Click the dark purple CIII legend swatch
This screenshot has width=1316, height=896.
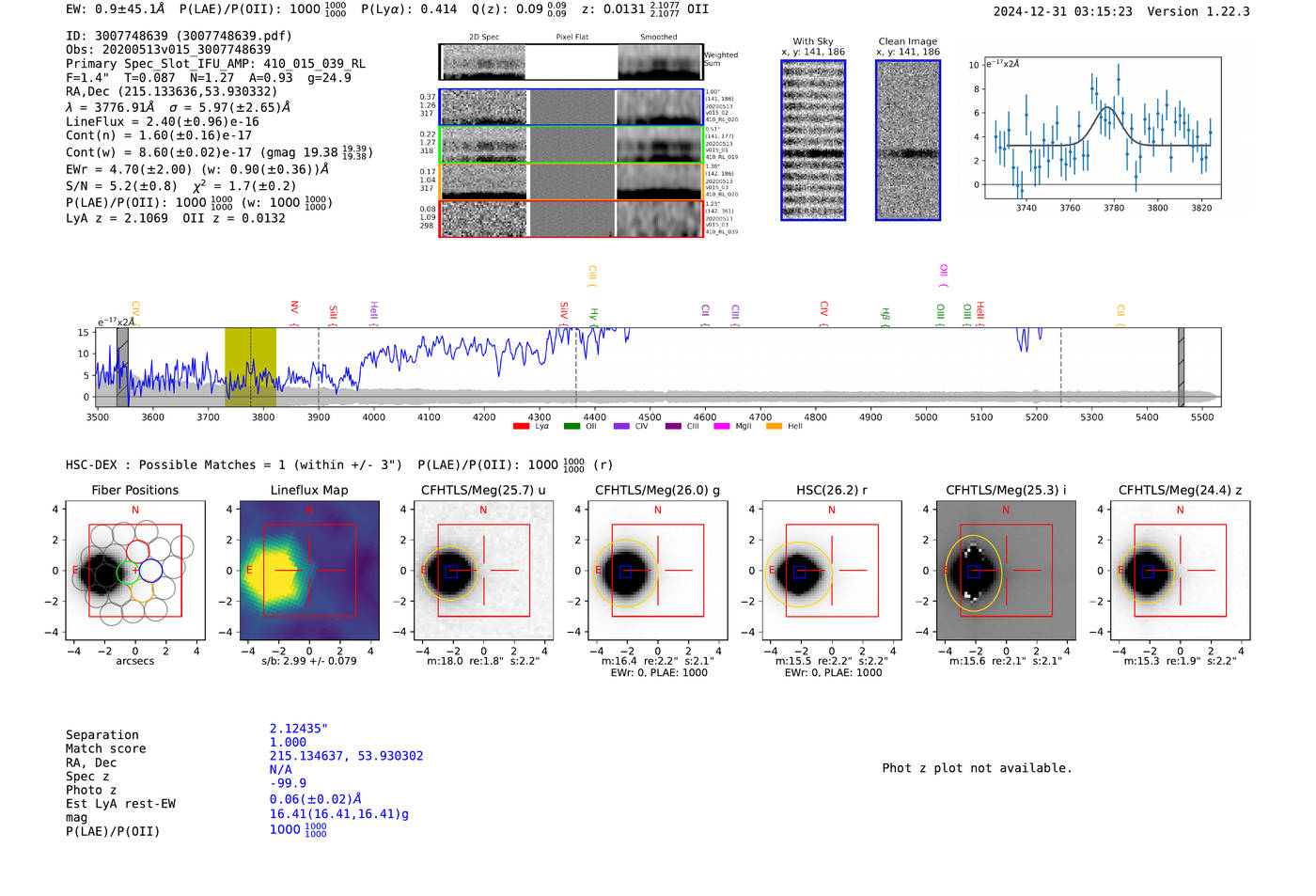click(x=673, y=426)
